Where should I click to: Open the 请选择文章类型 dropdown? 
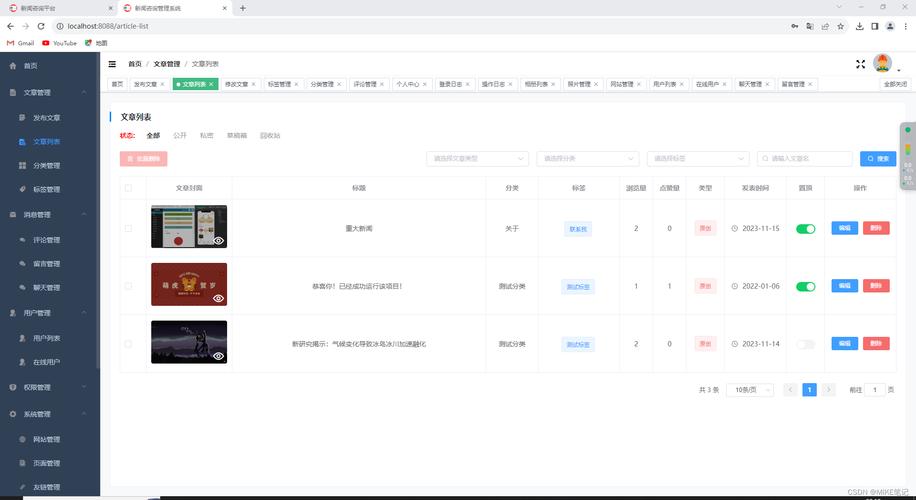[477, 158]
